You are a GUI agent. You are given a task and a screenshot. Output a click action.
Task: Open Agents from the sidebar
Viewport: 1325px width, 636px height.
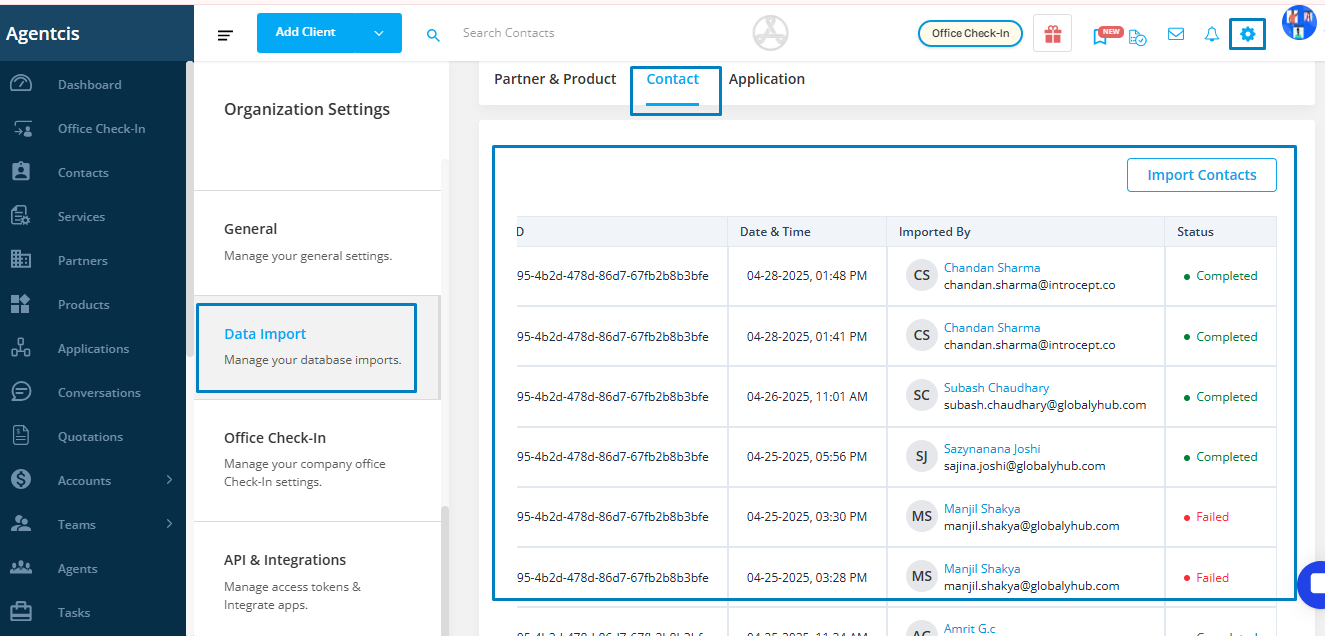tap(77, 569)
